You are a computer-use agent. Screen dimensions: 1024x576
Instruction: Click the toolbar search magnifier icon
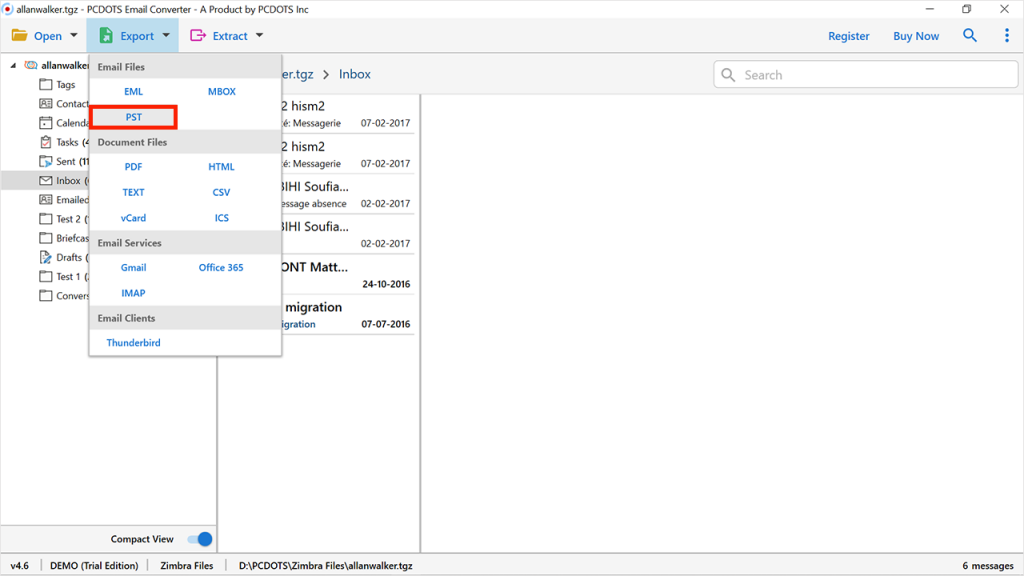[x=970, y=35]
